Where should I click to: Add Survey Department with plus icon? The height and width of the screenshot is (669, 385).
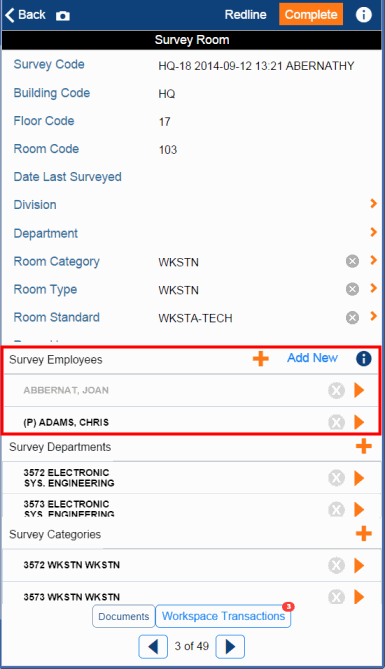point(364,446)
